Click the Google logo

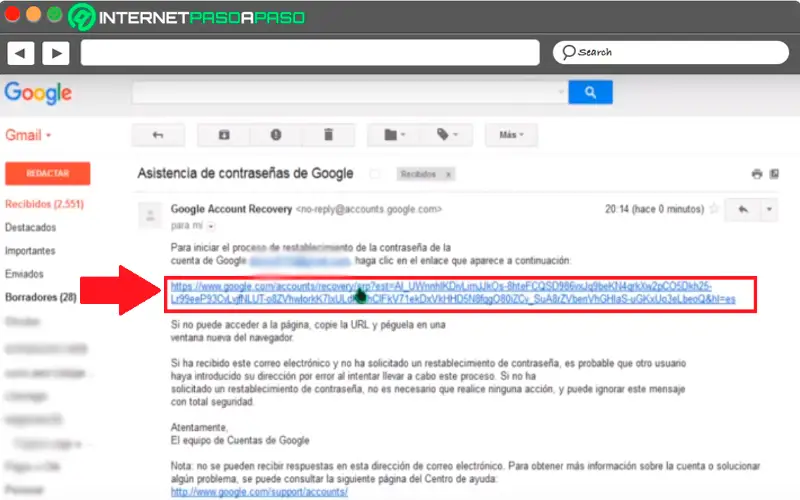[x=38, y=93]
